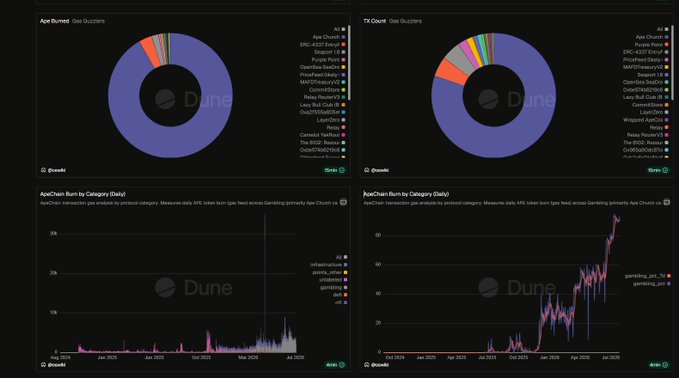
Task: Toggle 'gambling' category in burn chart legend
Action: coord(333,288)
